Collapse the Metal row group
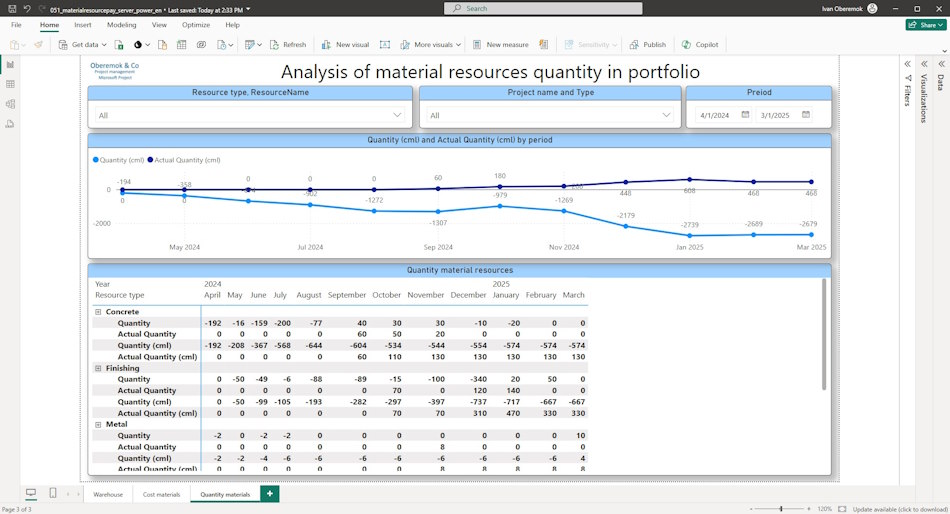The height and width of the screenshot is (514, 950). [98, 425]
